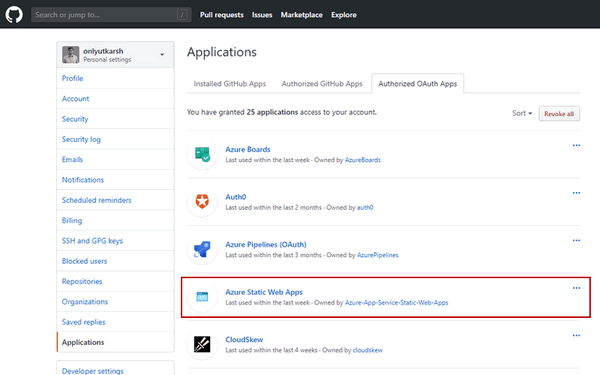Select the Authorized OAuth Apps tab

coord(417,84)
